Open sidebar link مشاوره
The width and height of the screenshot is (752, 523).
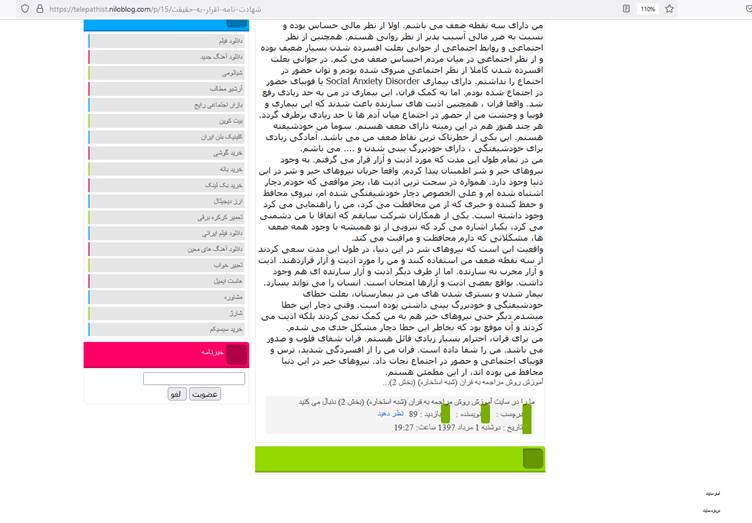(166, 297)
